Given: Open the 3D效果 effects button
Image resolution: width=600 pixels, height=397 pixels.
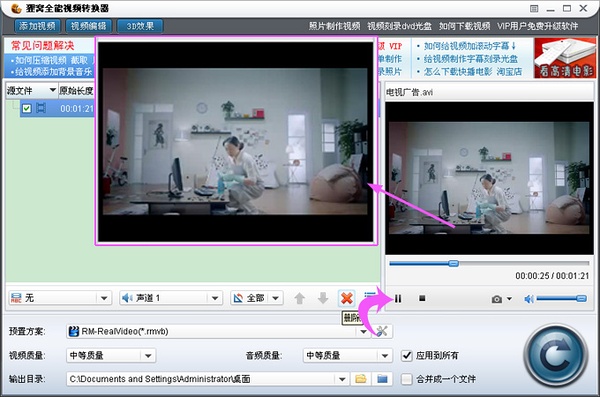Looking at the screenshot, I should [x=140, y=26].
